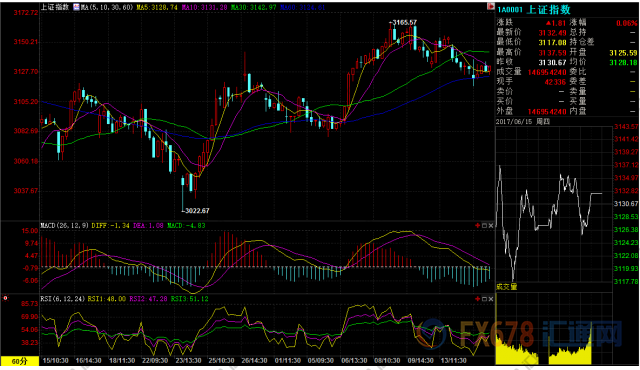640x370 pixels.
Task: Click the 均价 value 3128.18
Action: (623, 62)
